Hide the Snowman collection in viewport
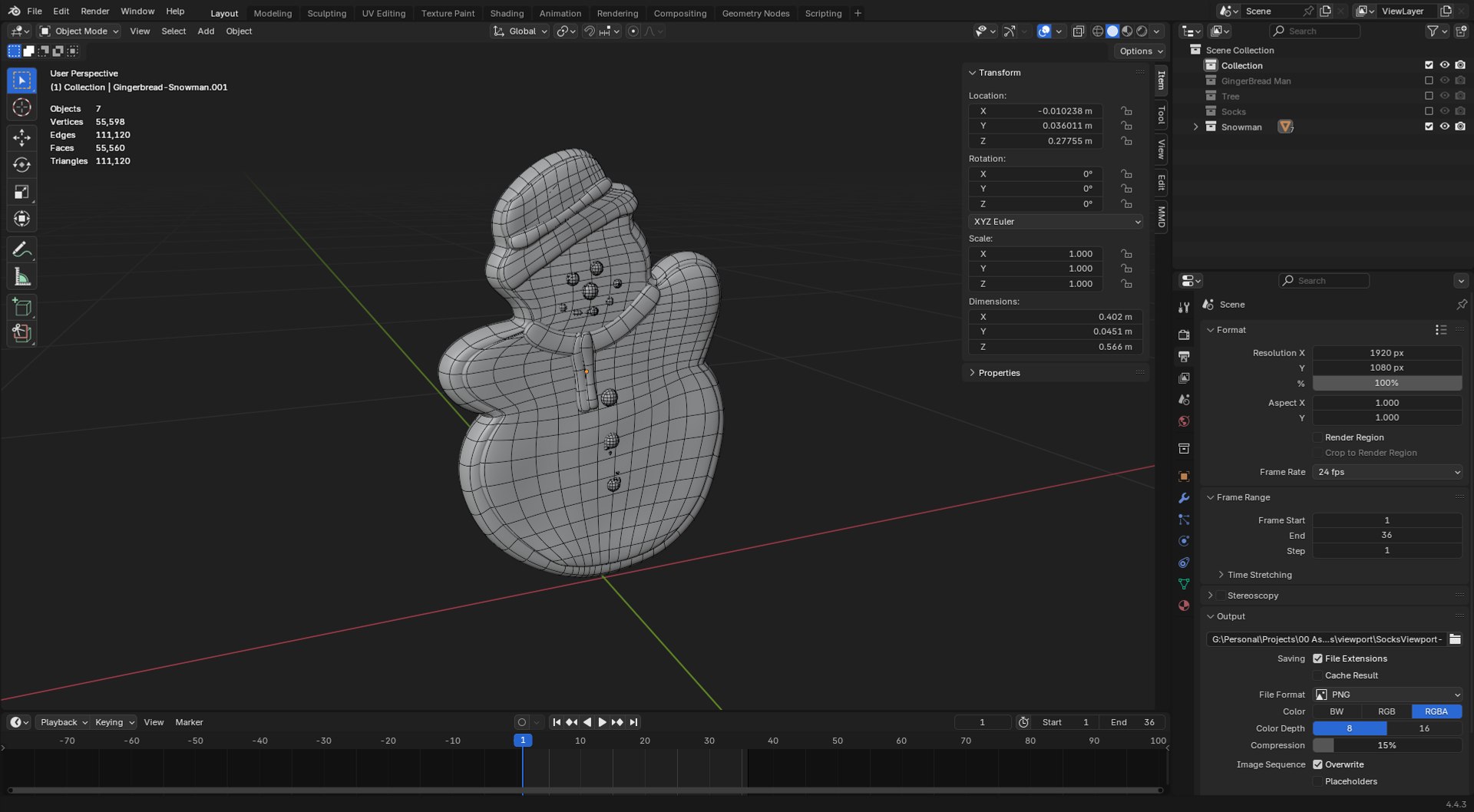 1444,127
